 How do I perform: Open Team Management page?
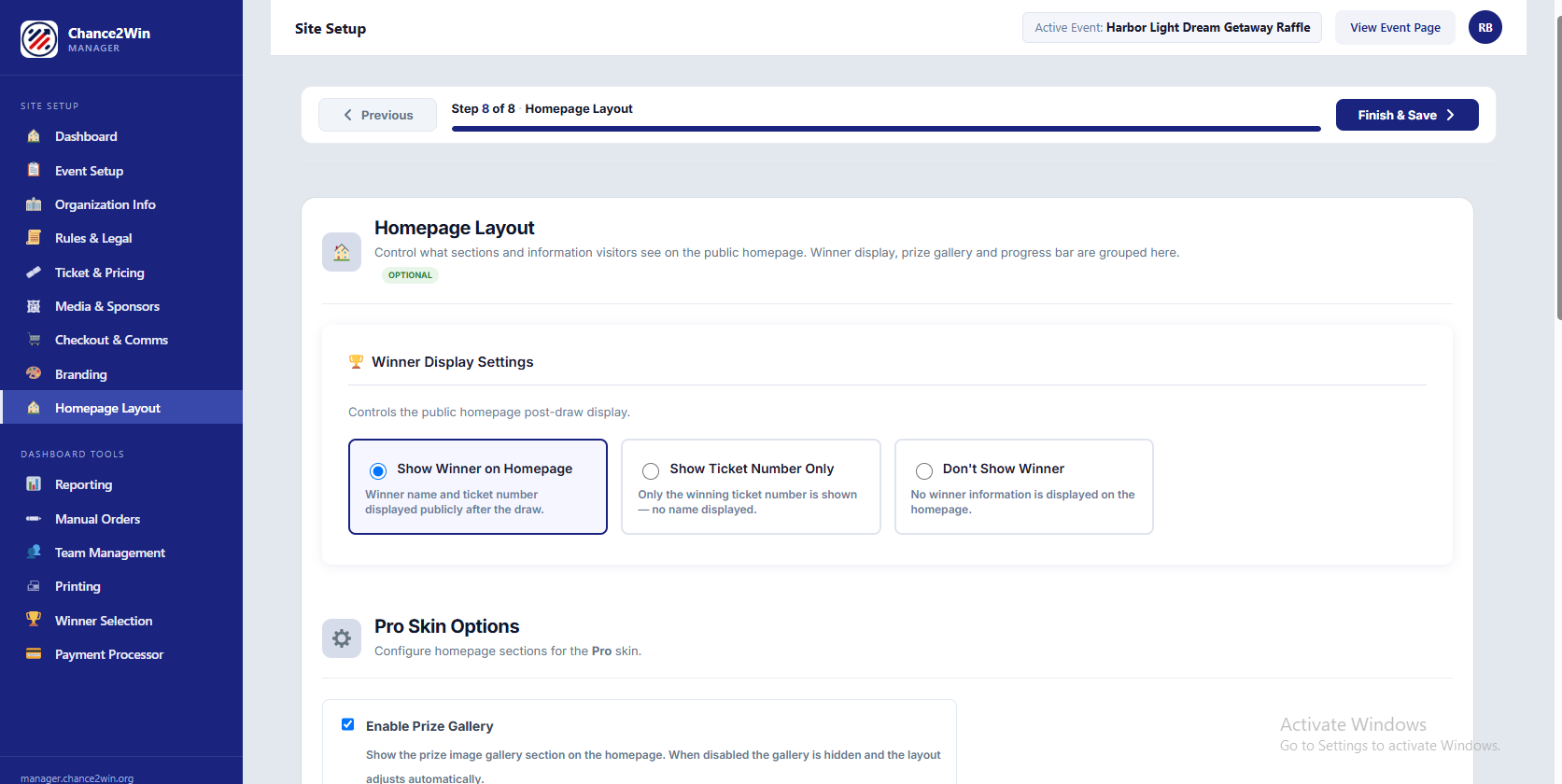pos(121,553)
